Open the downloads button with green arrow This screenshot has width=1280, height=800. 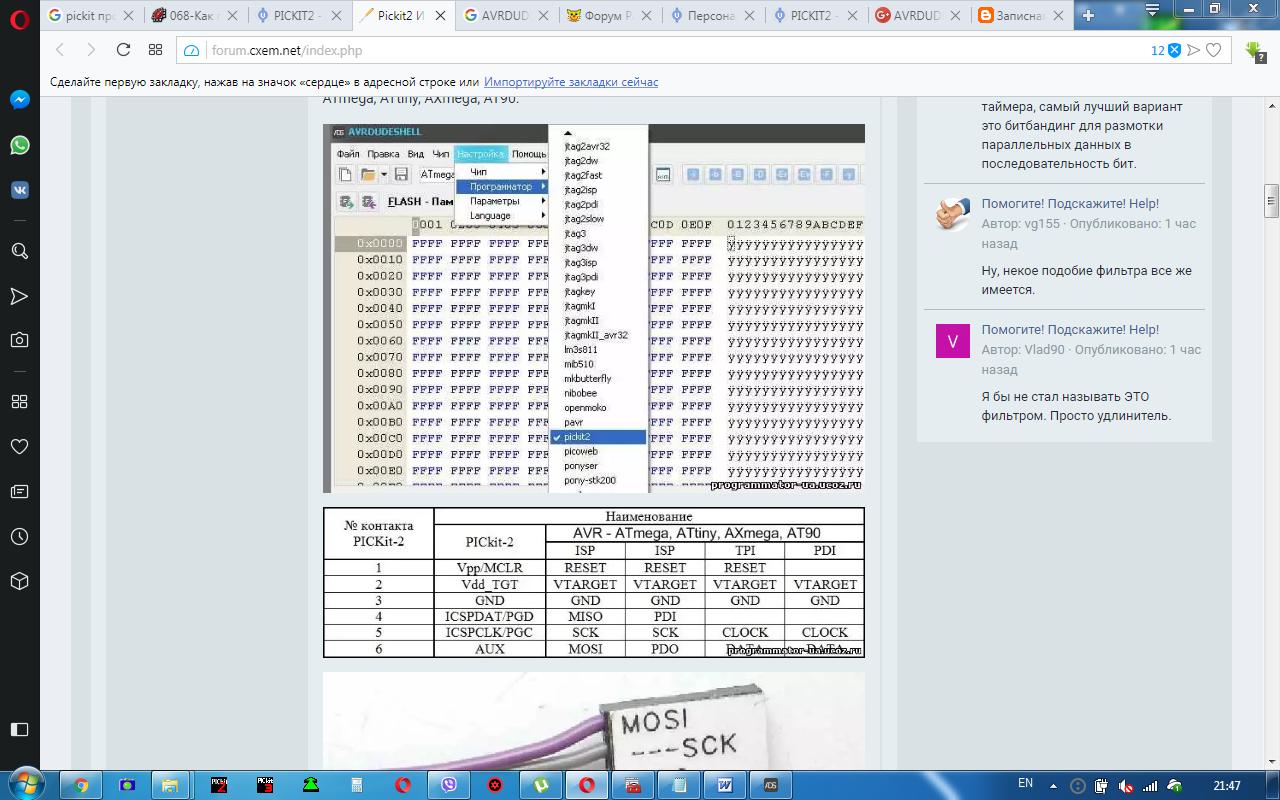[1254, 50]
